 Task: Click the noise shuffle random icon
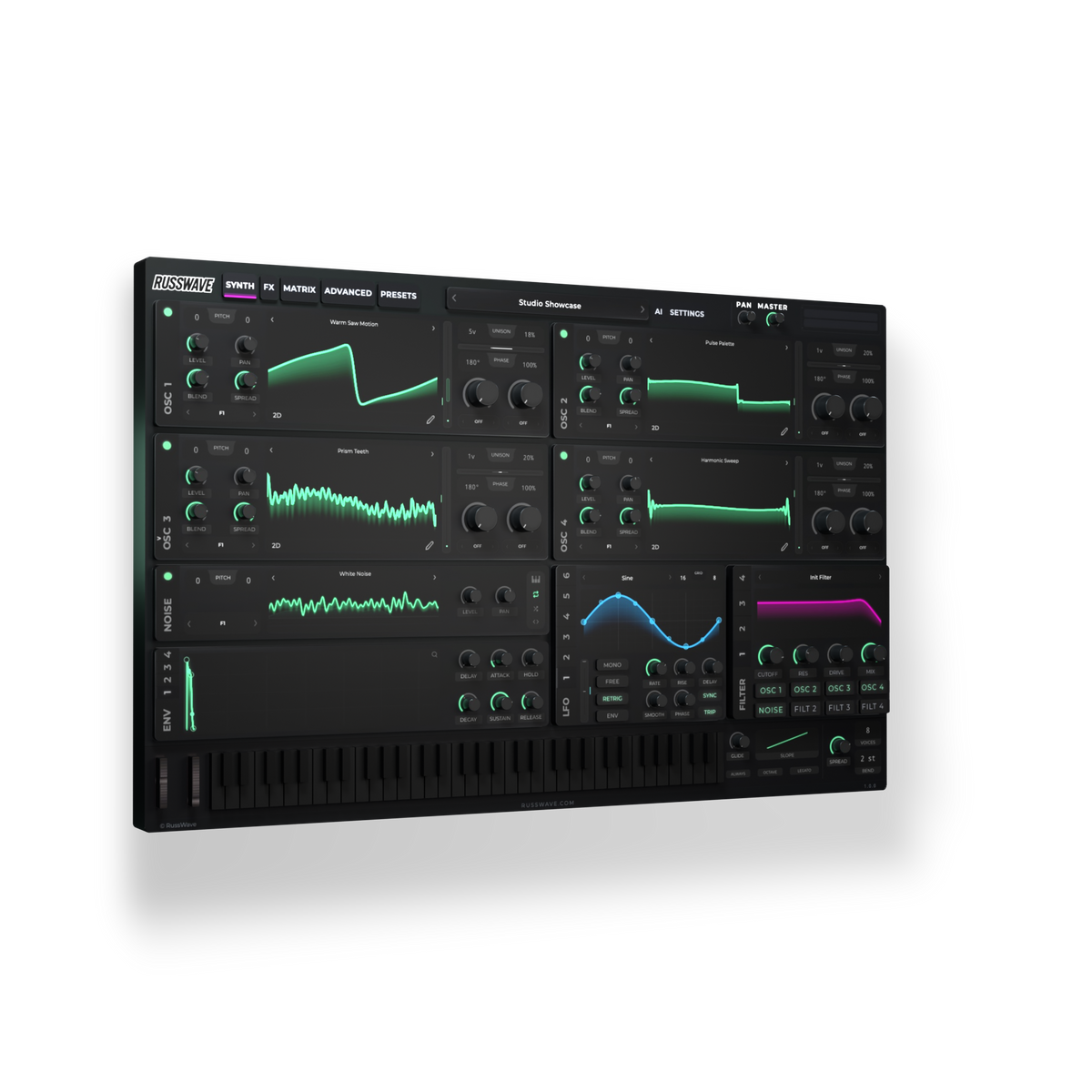536,608
